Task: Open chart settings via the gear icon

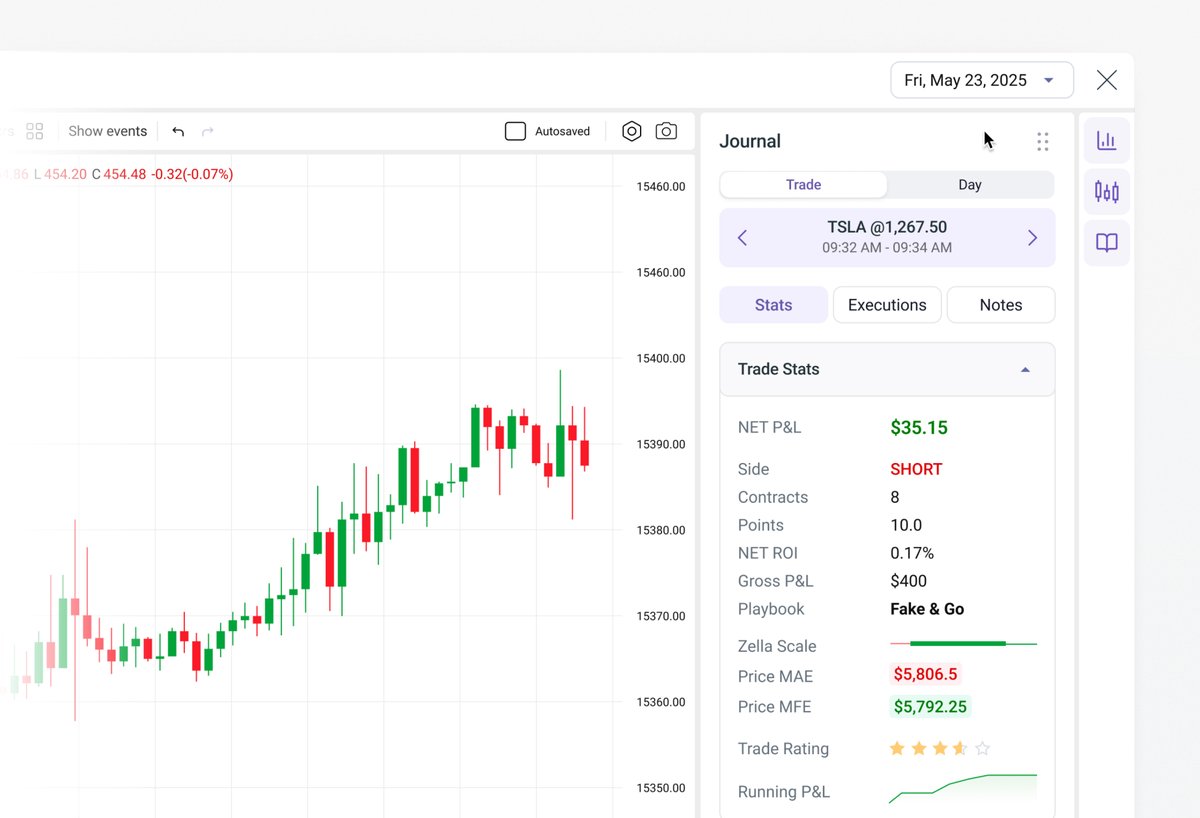Action: click(631, 131)
